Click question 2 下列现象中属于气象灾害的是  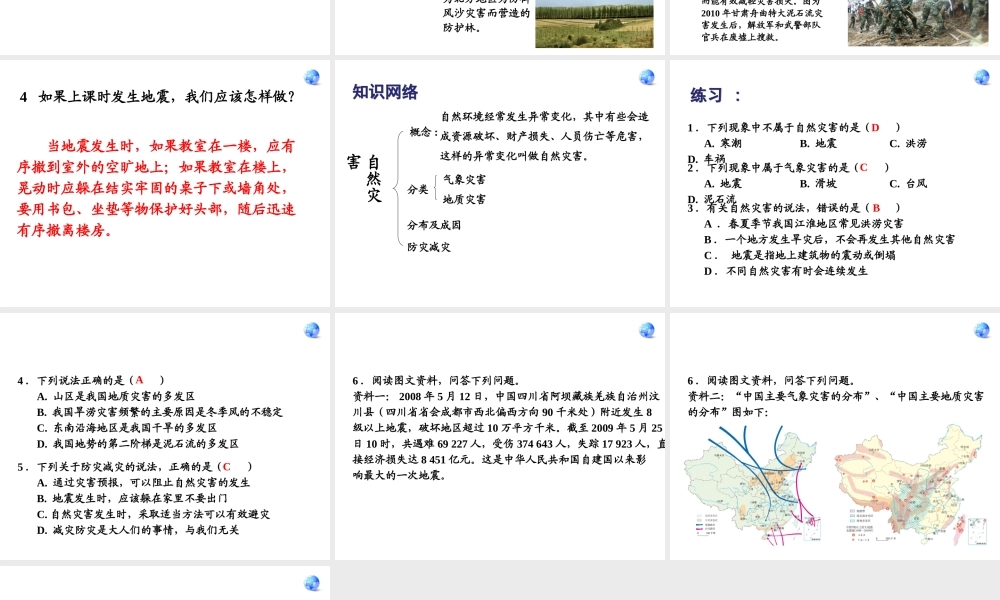(x=788, y=168)
